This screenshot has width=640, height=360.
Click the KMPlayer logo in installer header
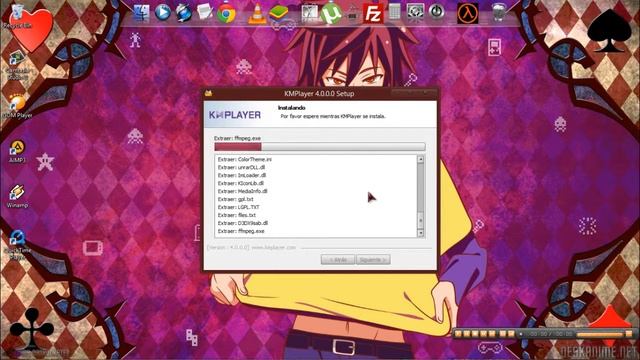pos(235,115)
